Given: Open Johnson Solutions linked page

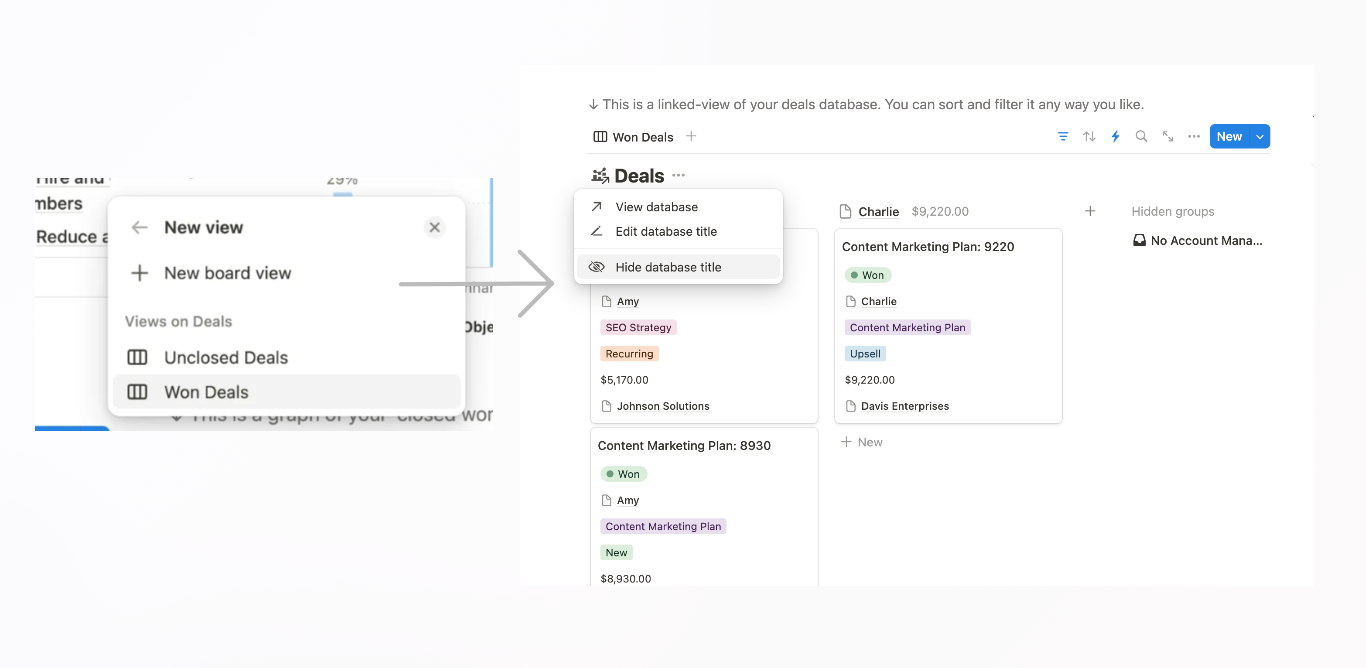Looking at the screenshot, I should [655, 406].
